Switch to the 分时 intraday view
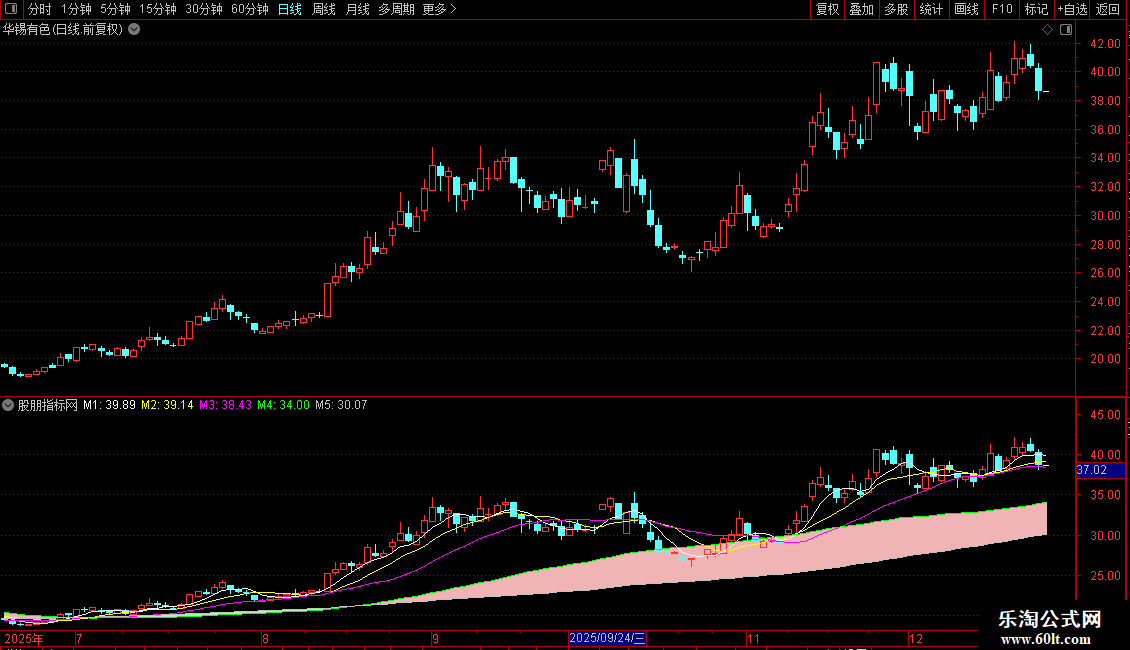1130x650 pixels. (x=40, y=9)
